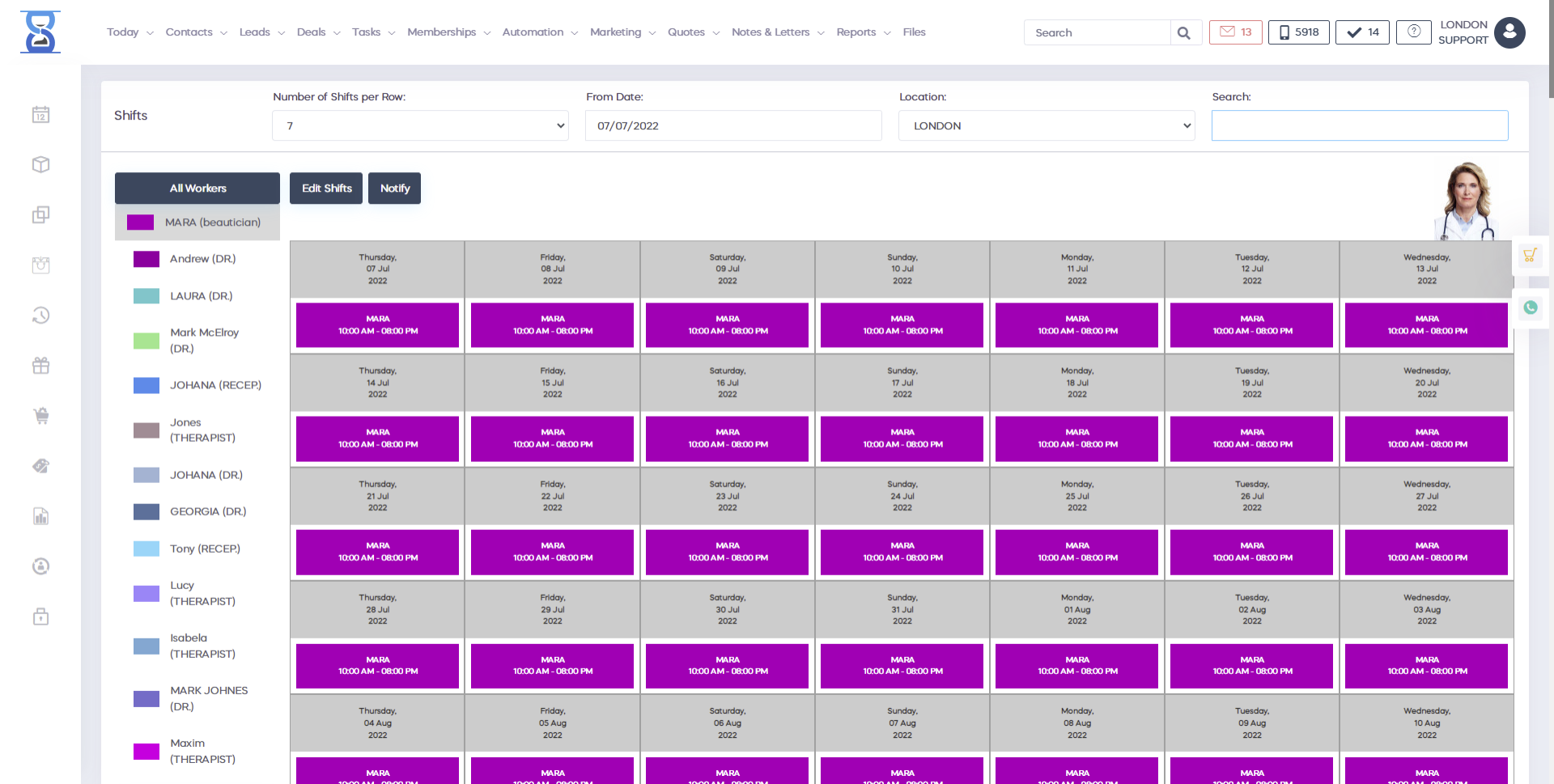
Task: Open the Reports menu
Action: click(x=863, y=32)
